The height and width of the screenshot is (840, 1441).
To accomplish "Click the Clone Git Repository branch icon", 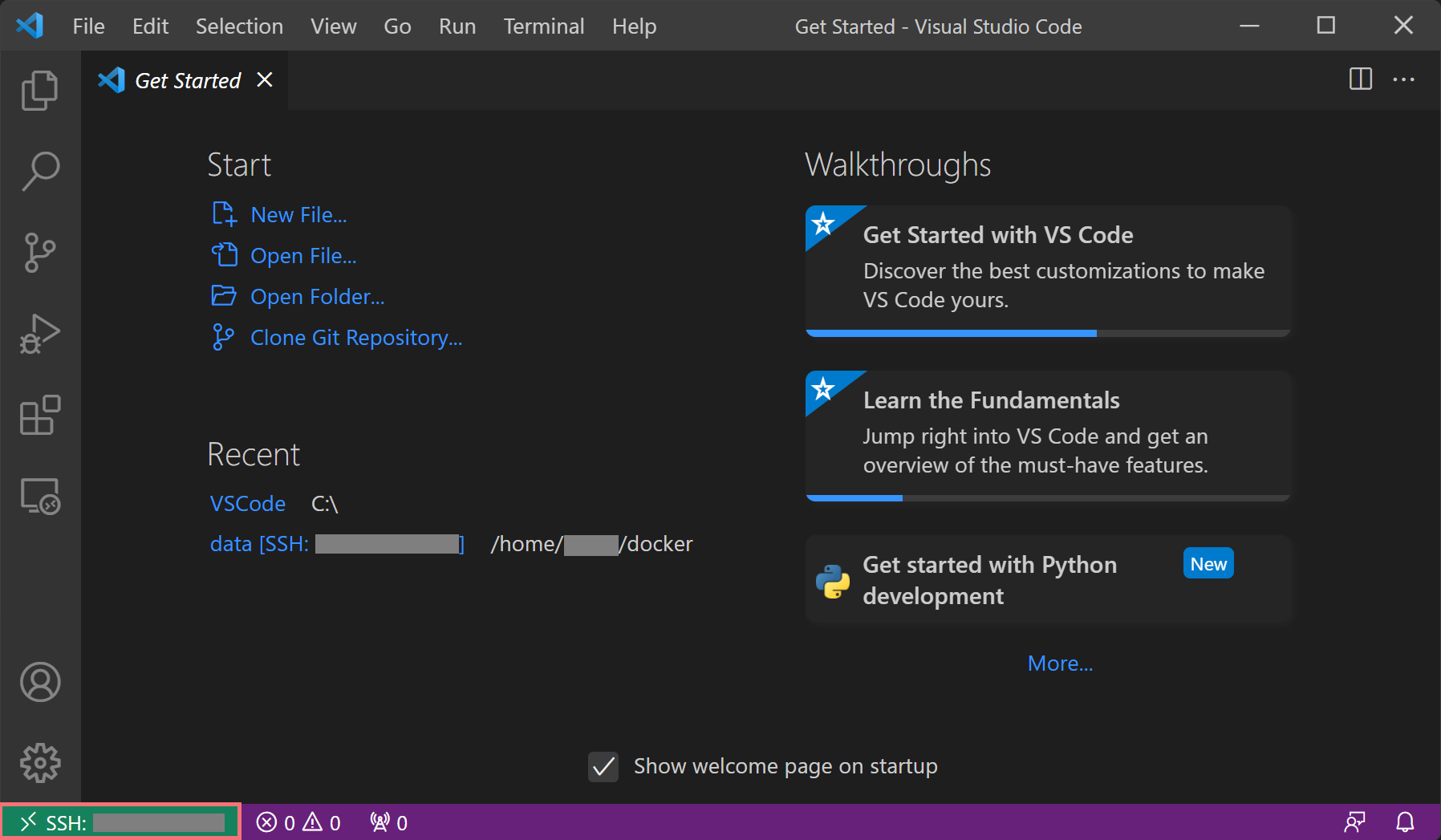I will (x=223, y=337).
